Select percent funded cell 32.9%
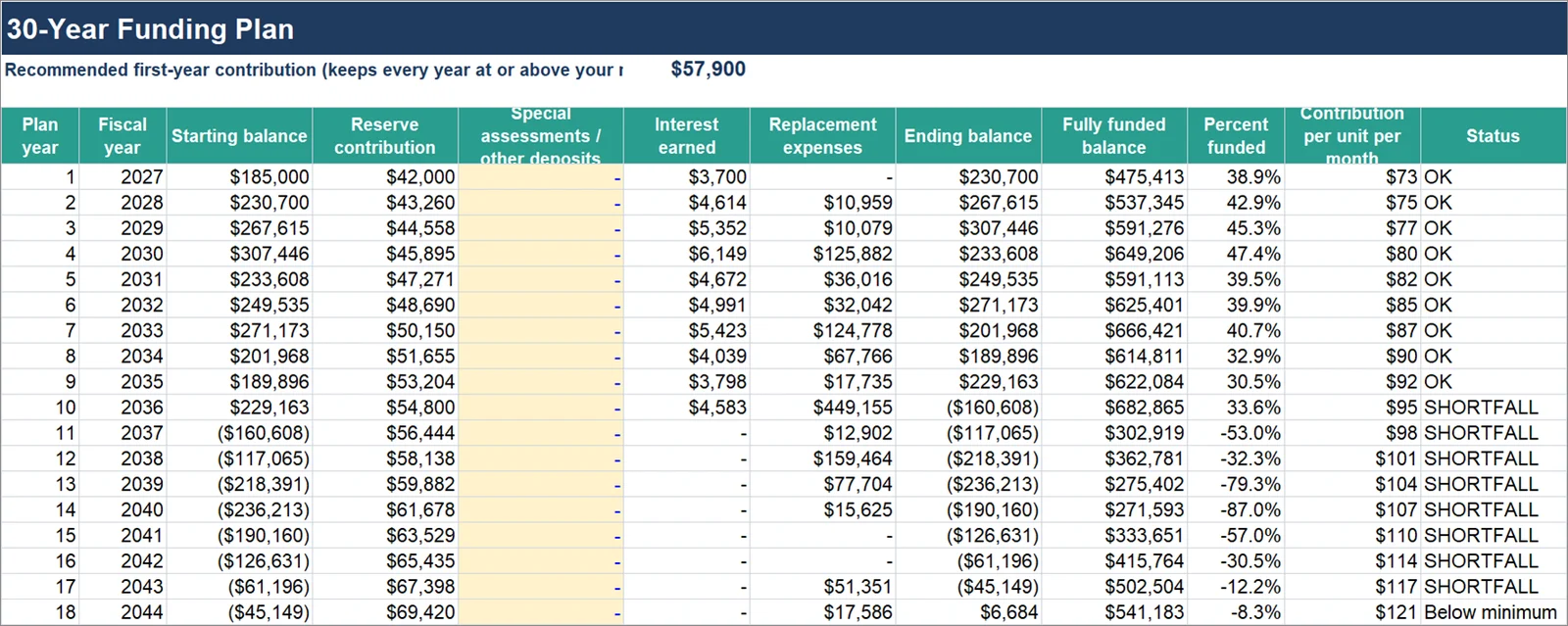 click(1236, 357)
